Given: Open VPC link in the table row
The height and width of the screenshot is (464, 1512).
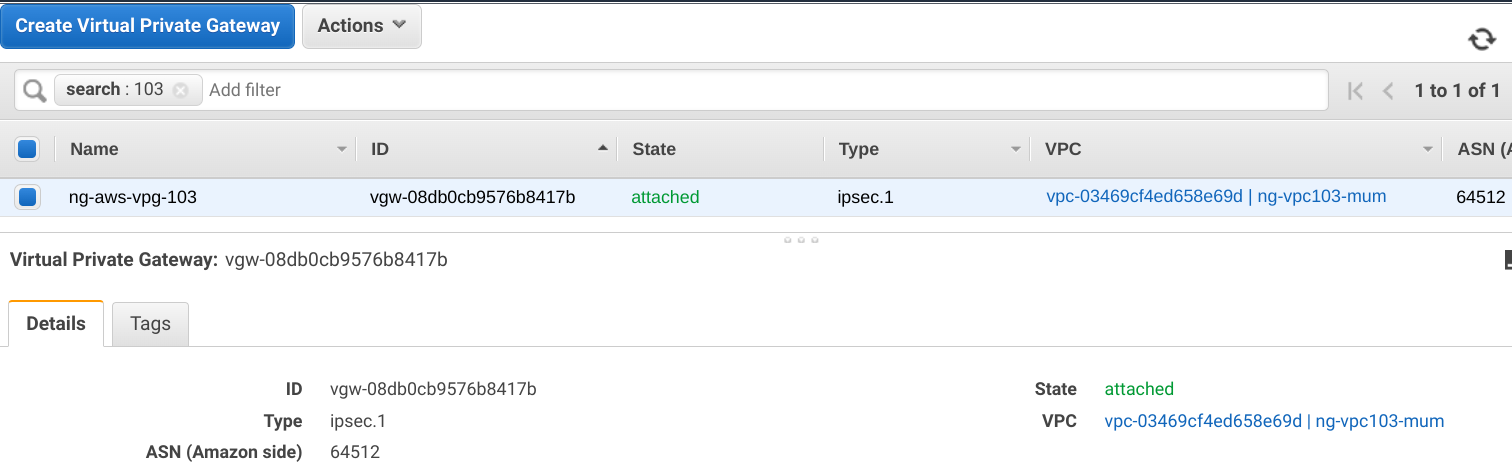Looking at the screenshot, I should tap(1216, 197).
